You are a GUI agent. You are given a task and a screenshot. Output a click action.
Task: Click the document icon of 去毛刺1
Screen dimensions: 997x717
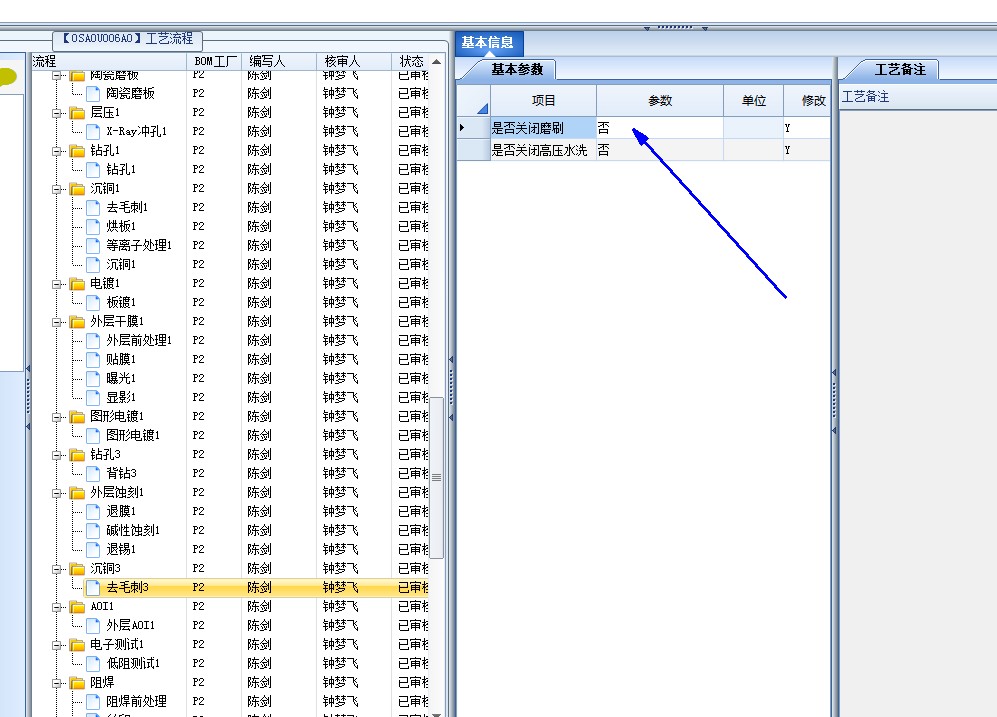pos(93,207)
